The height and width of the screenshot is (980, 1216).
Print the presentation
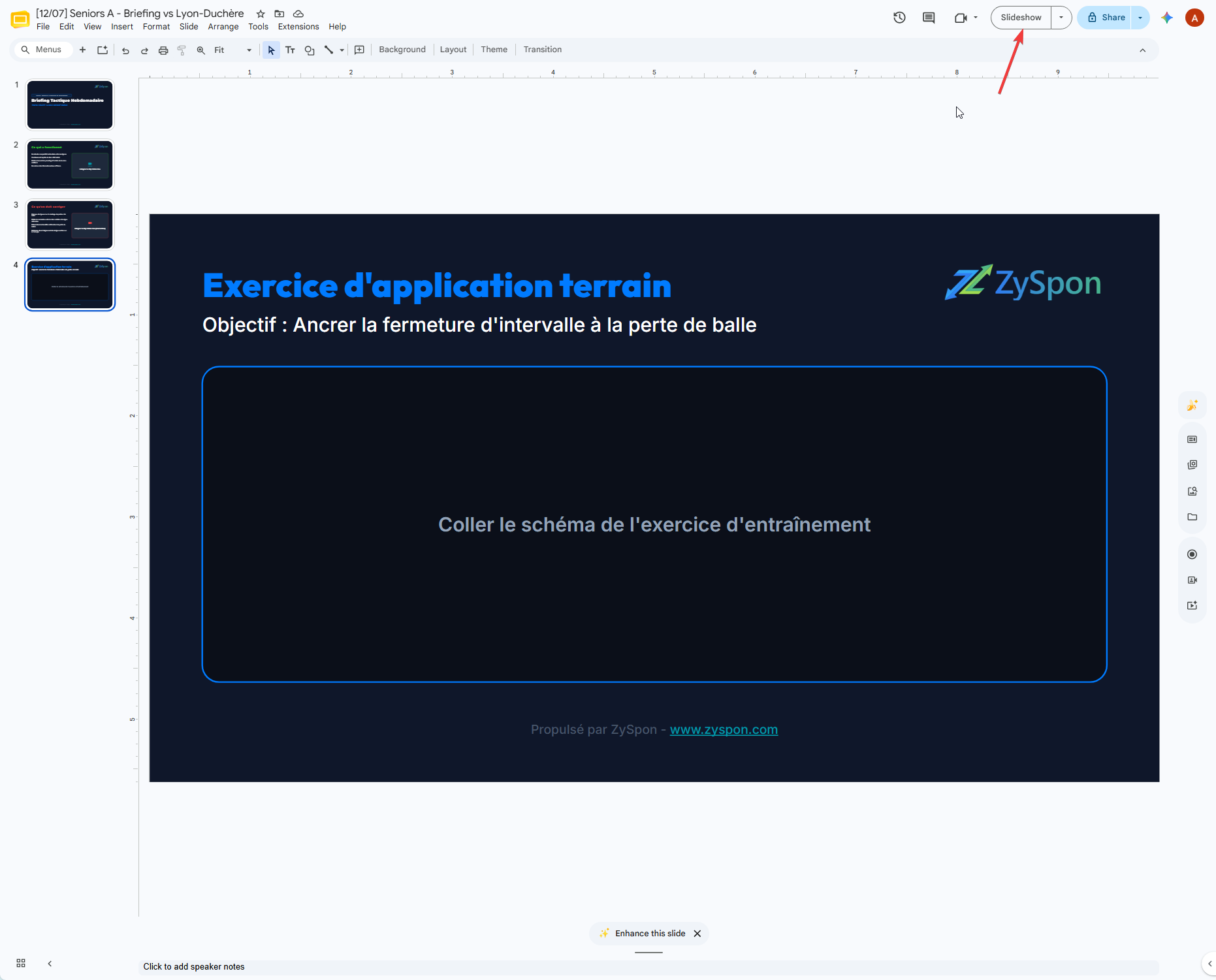163,50
